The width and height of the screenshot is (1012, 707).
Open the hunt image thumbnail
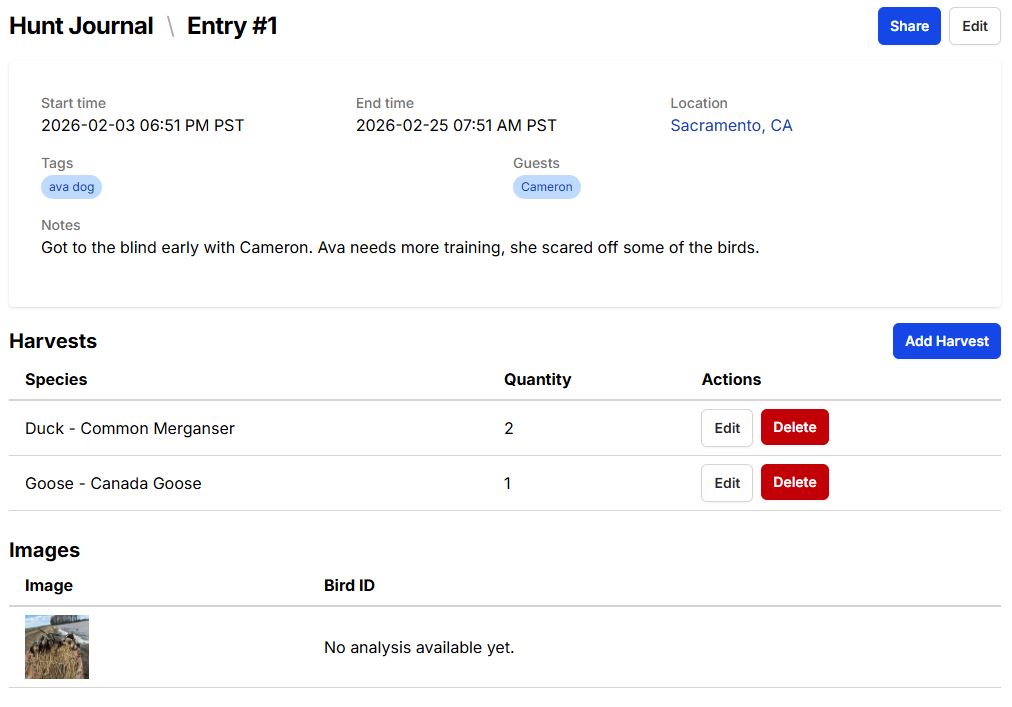point(56,645)
